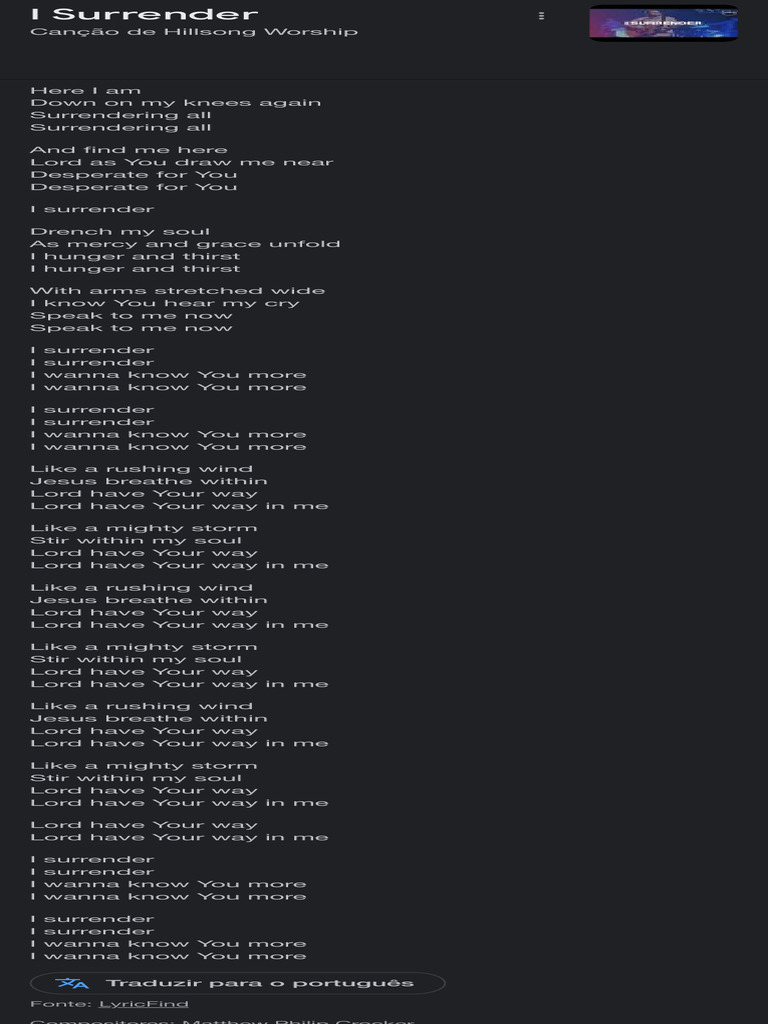The height and width of the screenshot is (1024, 768).
Task: Click the SURRENDER text on the thumbnail
Action: 664,23
